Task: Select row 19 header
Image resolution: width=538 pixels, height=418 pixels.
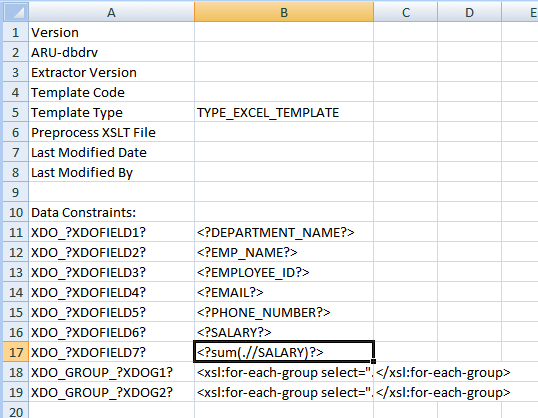Action: [x=16, y=392]
